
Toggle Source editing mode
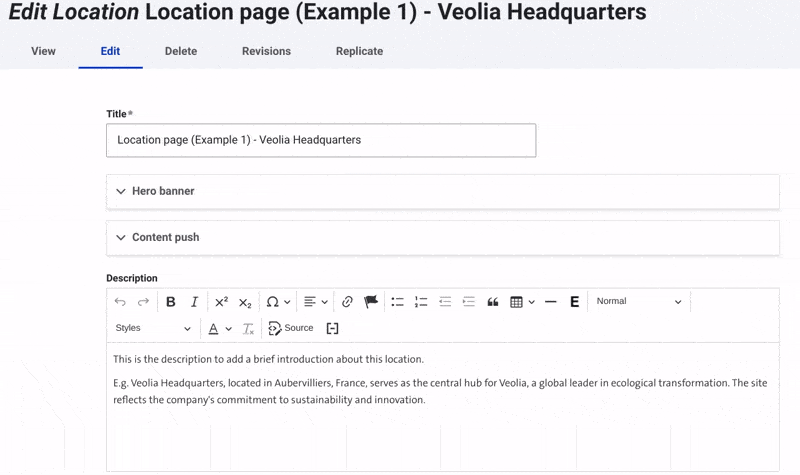click(291, 328)
